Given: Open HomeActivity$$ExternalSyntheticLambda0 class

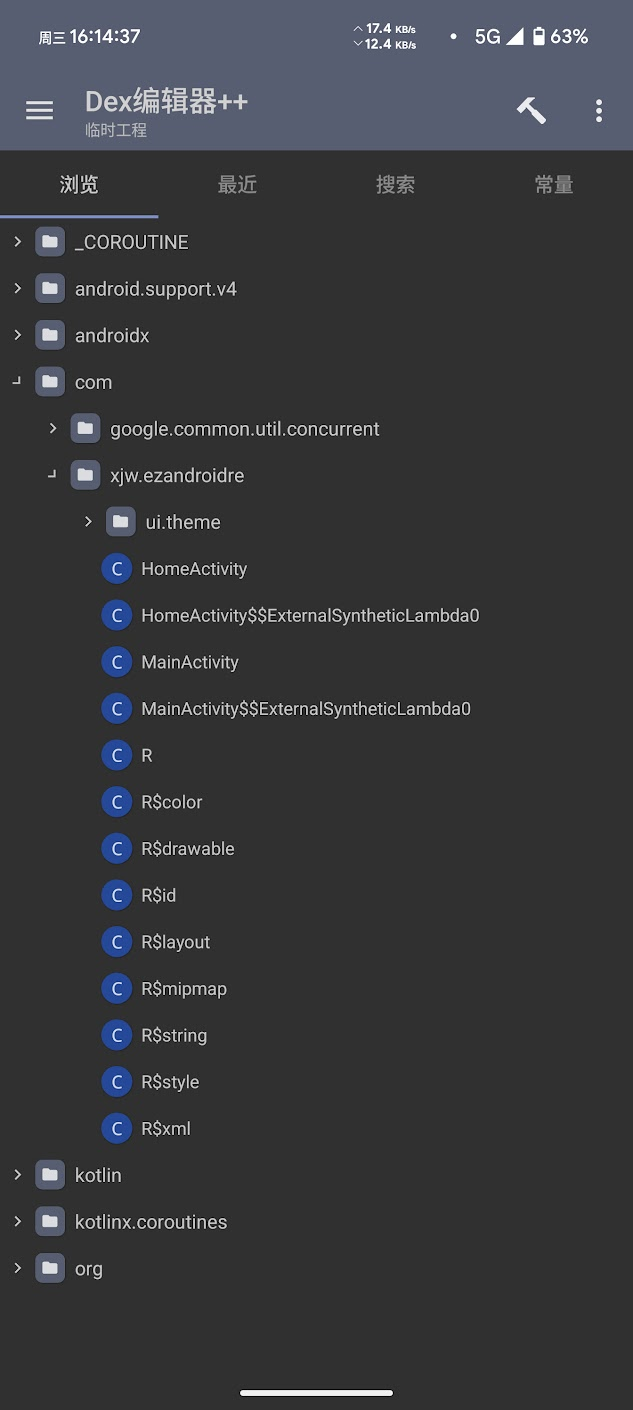Looking at the screenshot, I should 310,616.
